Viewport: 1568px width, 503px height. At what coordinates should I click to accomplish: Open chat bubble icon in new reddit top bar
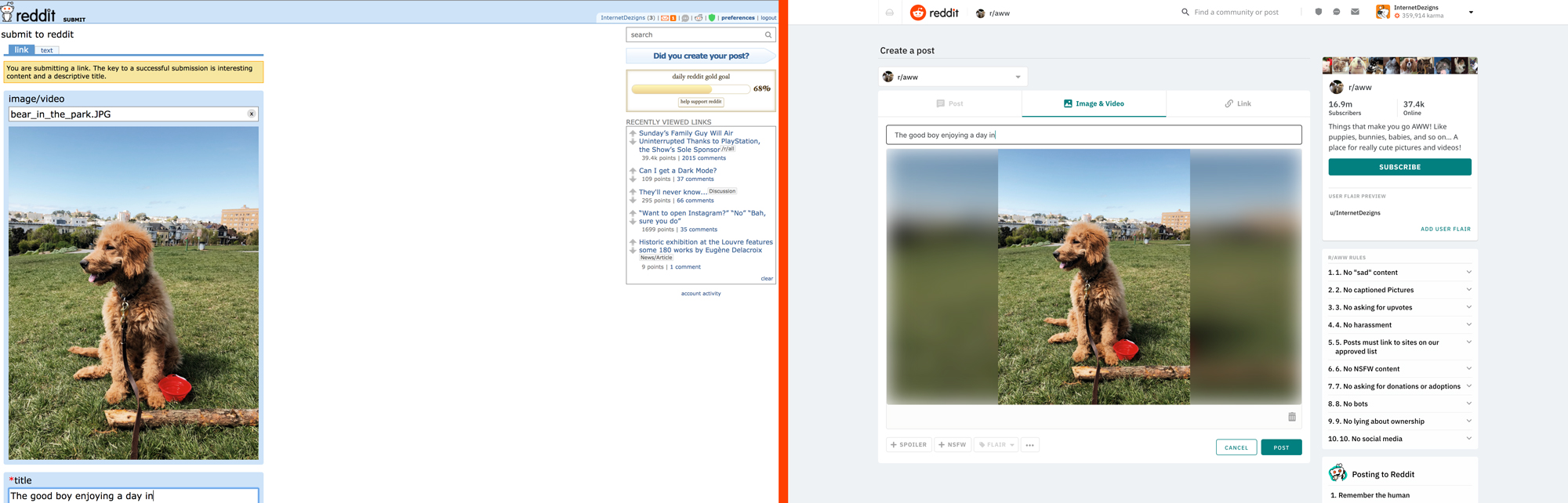[x=1337, y=12]
